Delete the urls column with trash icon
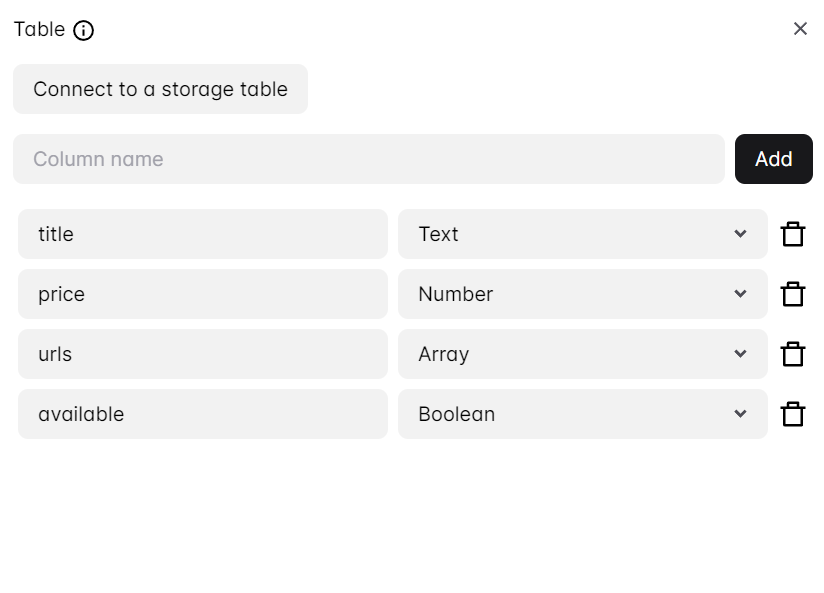Screen dimensions: 824x593 [x=793, y=354]
